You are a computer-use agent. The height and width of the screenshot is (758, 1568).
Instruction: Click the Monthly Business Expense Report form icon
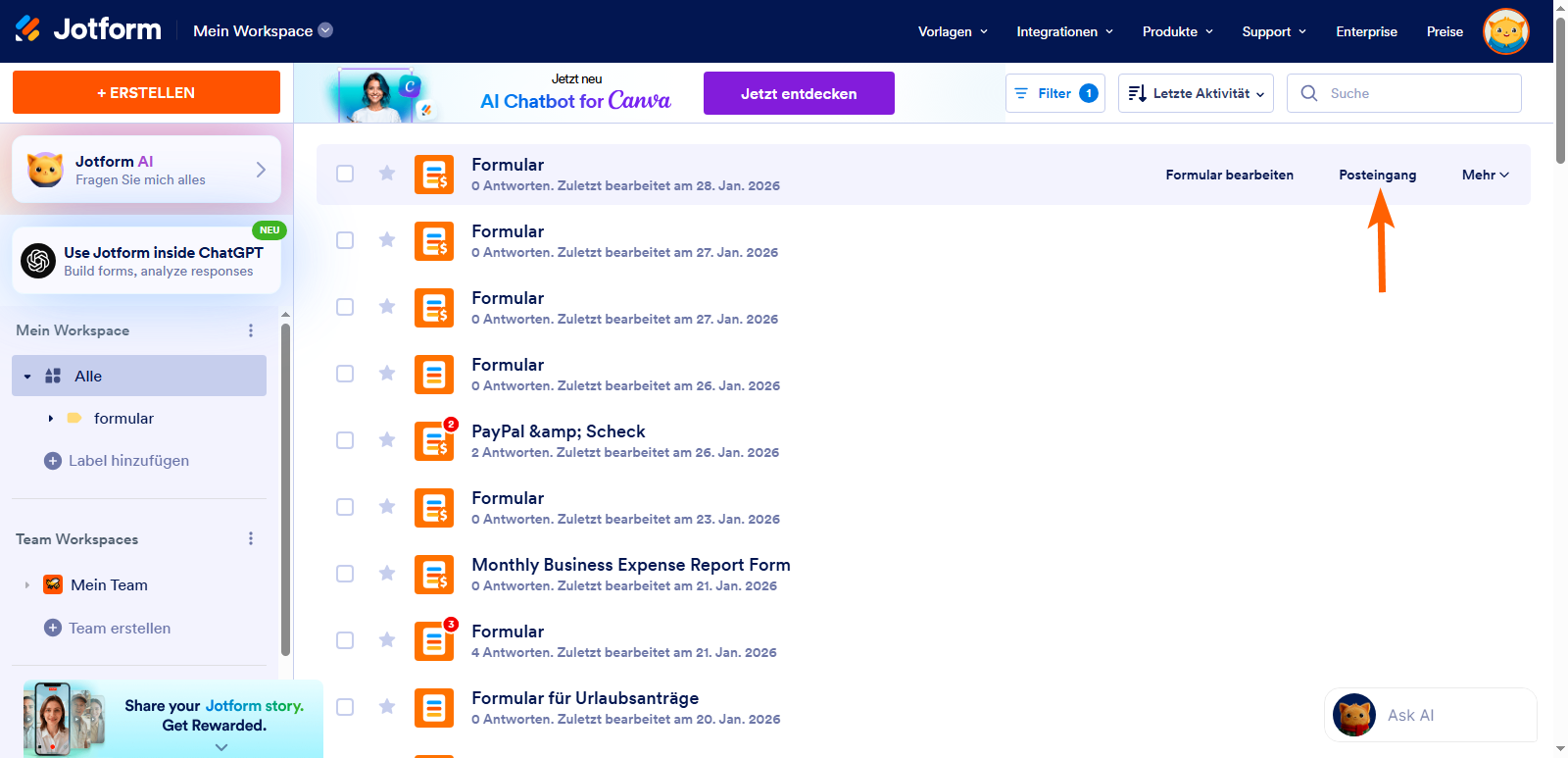coord(433,575)
